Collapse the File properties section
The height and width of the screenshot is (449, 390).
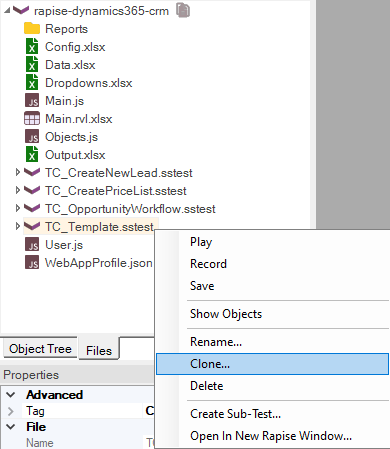pos(11,427)
